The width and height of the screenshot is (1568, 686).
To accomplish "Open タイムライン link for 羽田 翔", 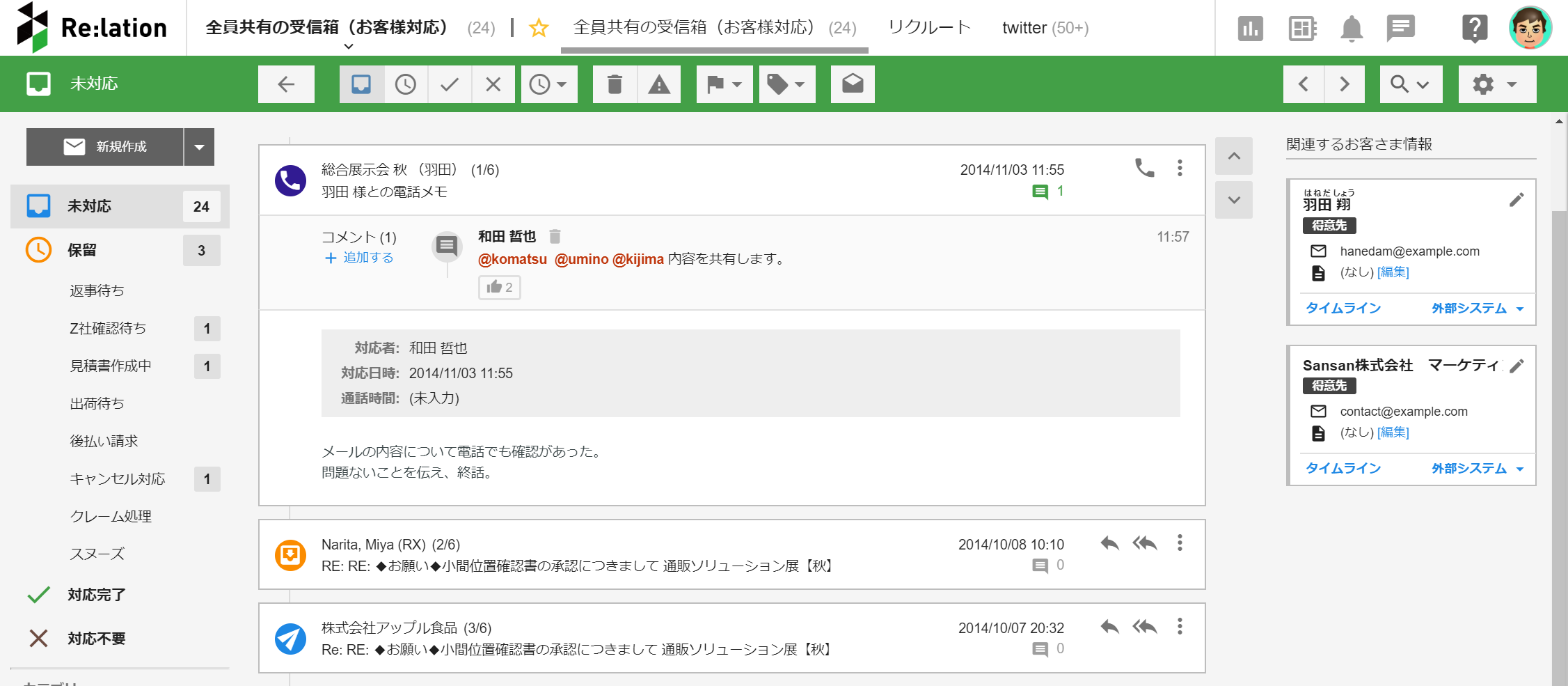I will point(1343,308).
